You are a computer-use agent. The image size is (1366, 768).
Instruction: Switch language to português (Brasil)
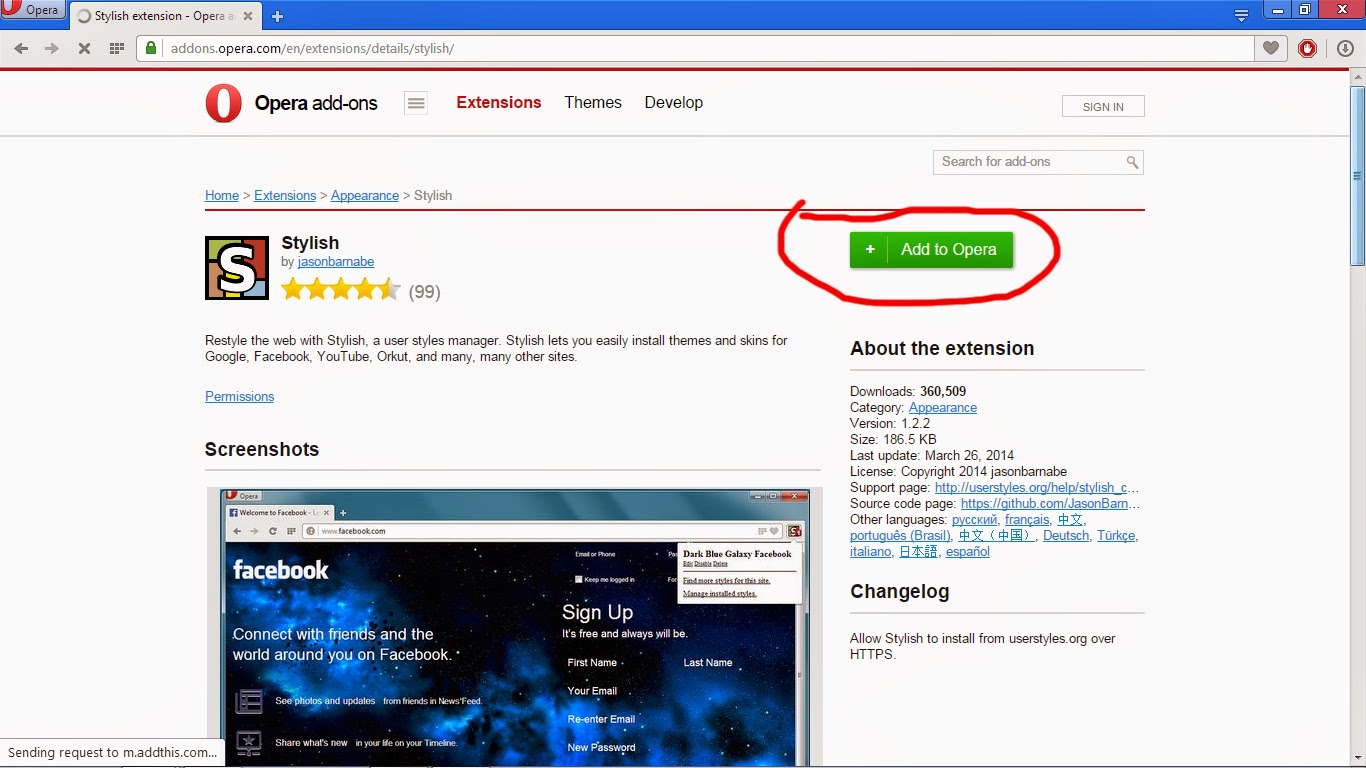click(x=901, y=535)
